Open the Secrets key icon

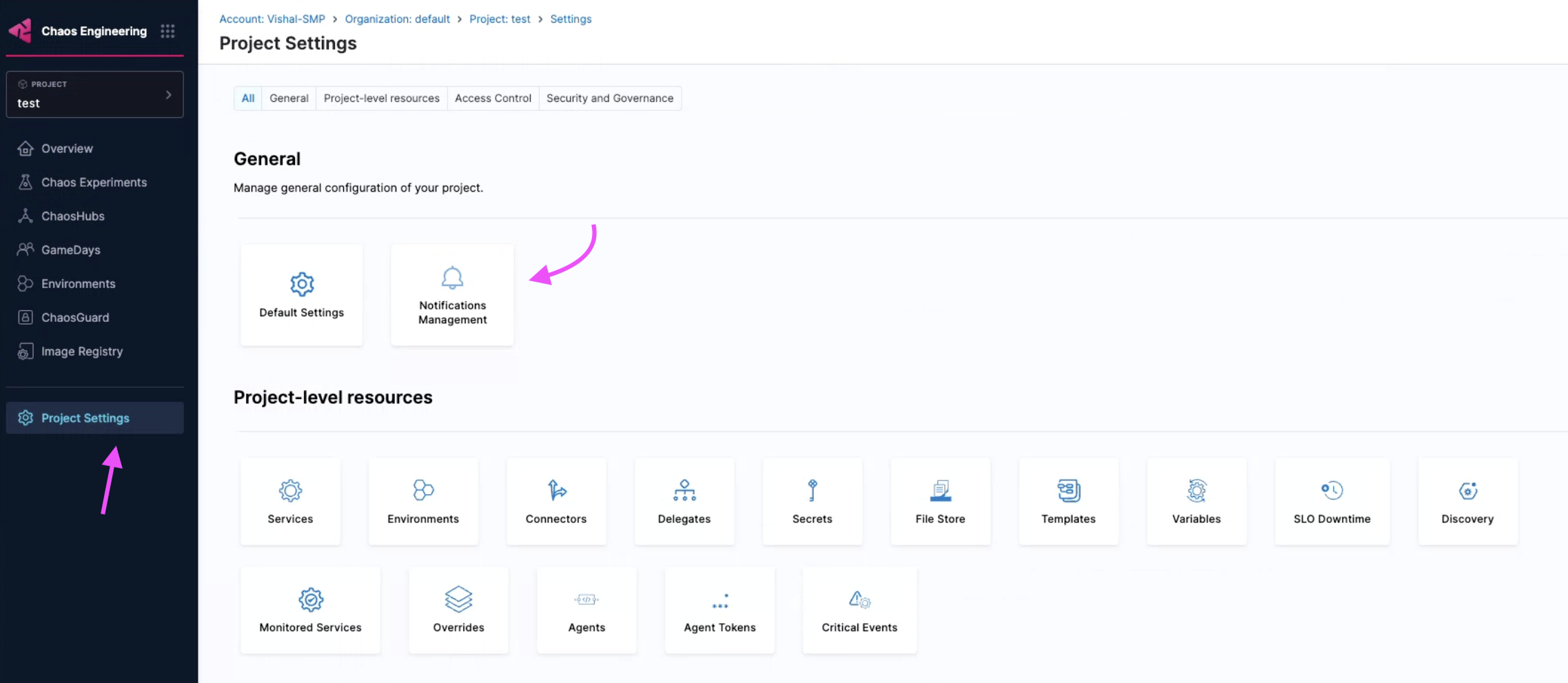812,491
